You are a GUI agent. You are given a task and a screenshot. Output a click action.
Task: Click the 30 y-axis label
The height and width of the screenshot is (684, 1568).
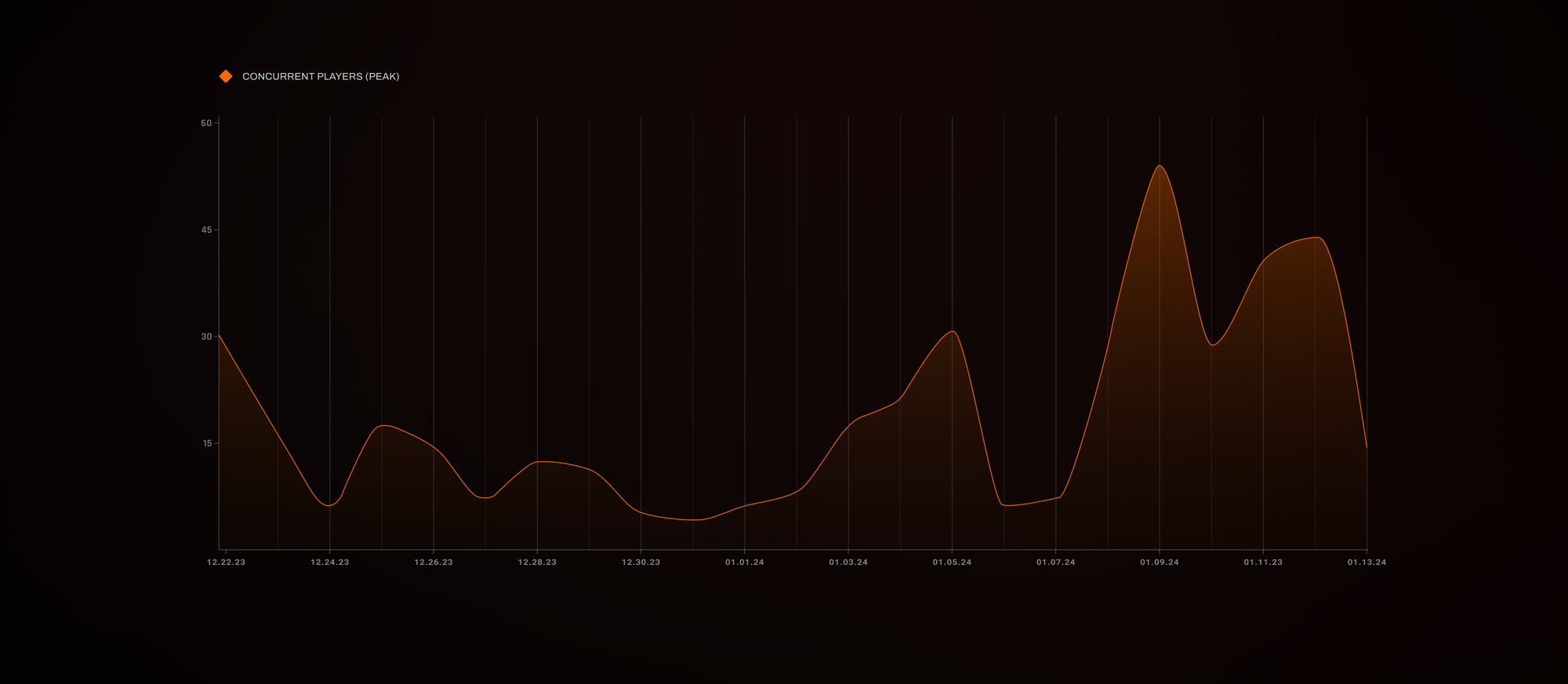coord(206,337)
